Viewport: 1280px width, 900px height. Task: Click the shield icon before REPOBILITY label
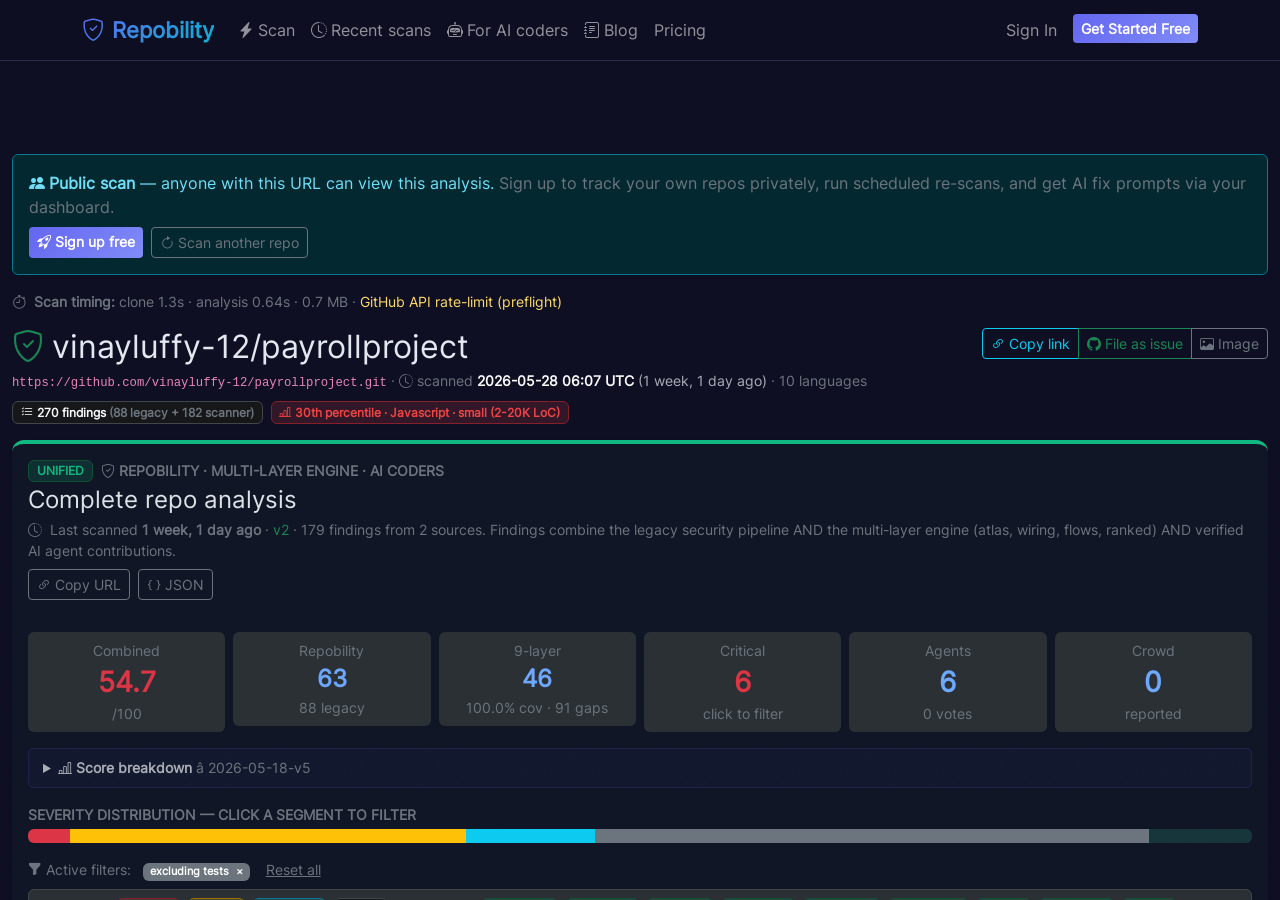108,471
